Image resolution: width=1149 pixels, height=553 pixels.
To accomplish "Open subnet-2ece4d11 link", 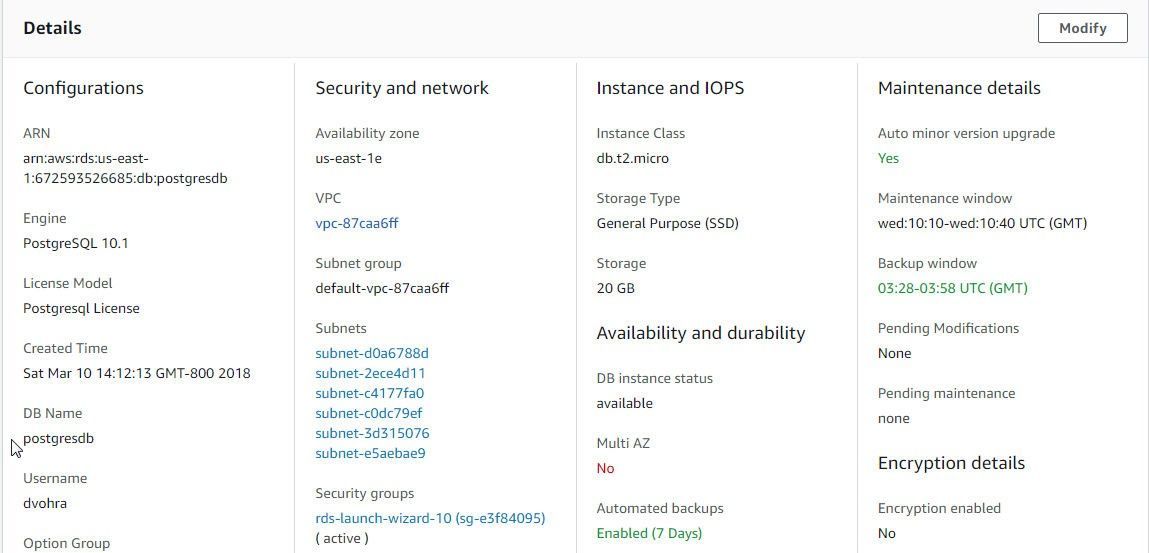I will 370,374.
